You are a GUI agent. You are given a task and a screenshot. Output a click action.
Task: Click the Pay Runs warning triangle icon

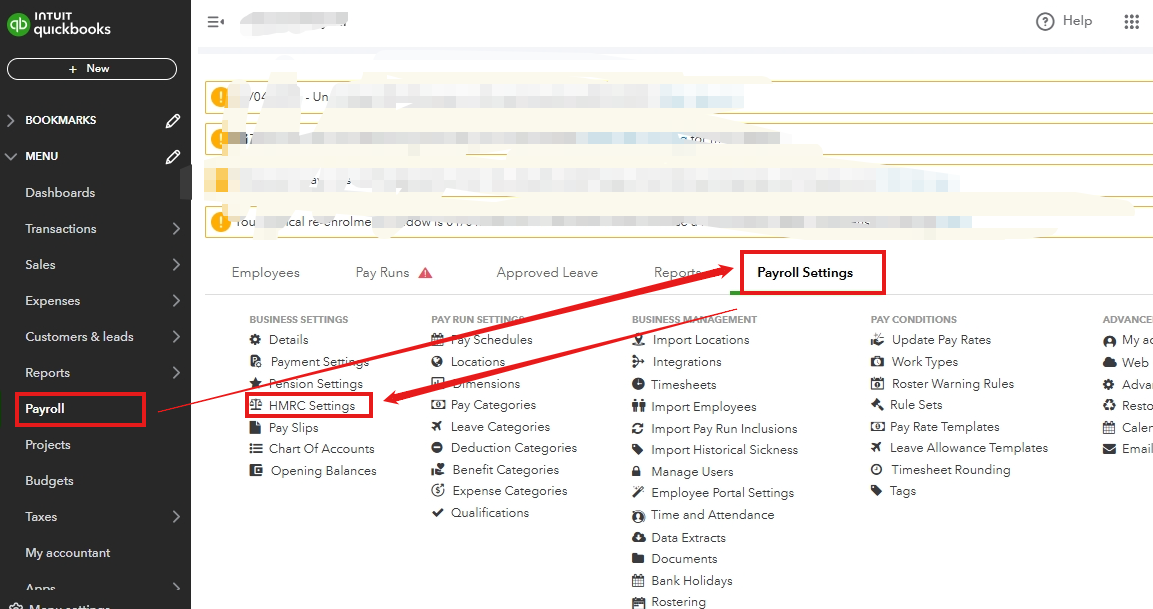coord(425,273)
